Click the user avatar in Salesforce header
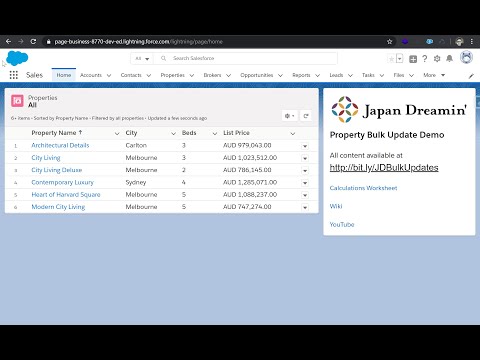The image size is (480, 360). [x=466, y=58]
